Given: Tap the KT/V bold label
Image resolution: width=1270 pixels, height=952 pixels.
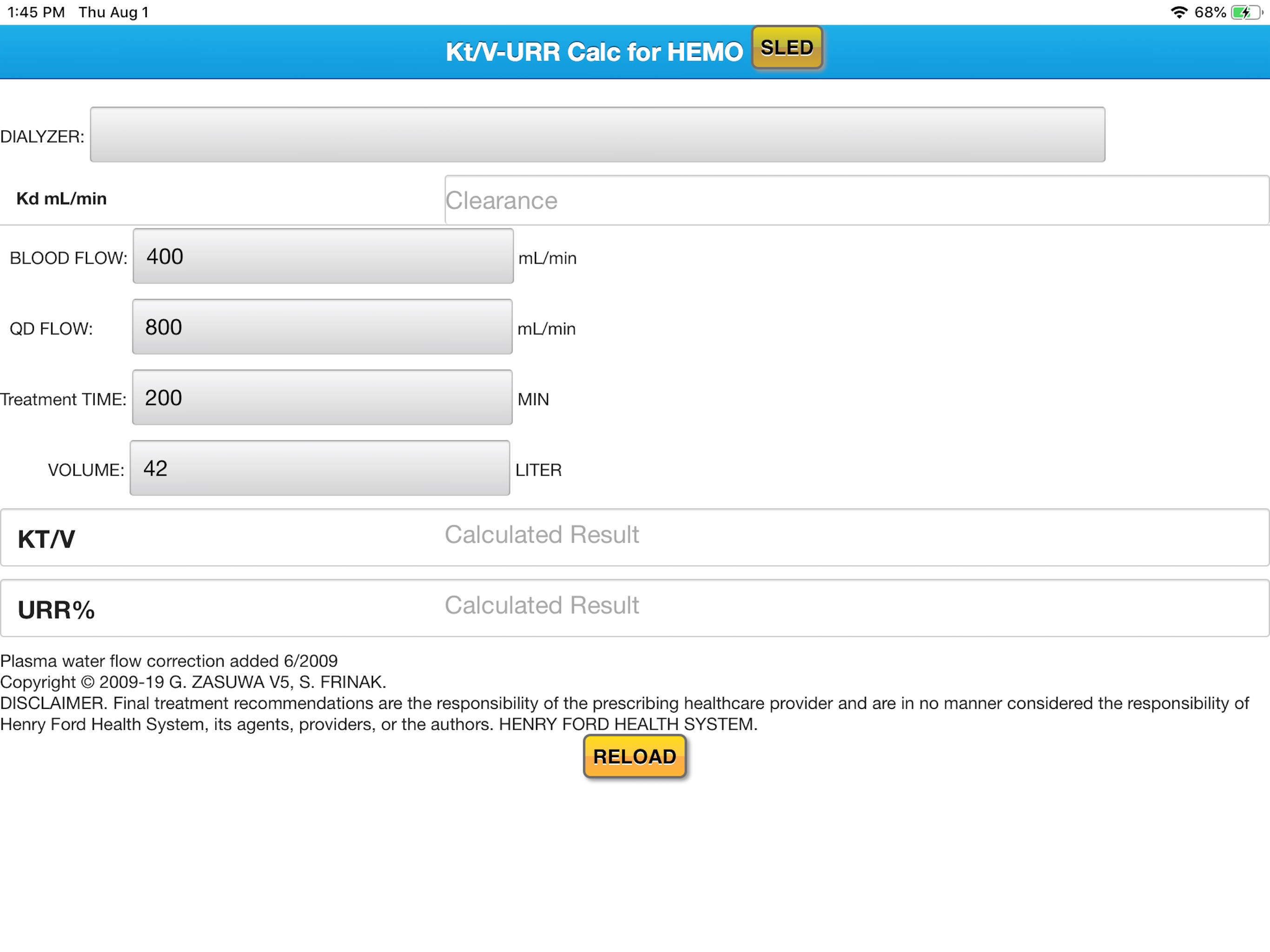Looking at the screenshot, I should [x=46, y=539].
